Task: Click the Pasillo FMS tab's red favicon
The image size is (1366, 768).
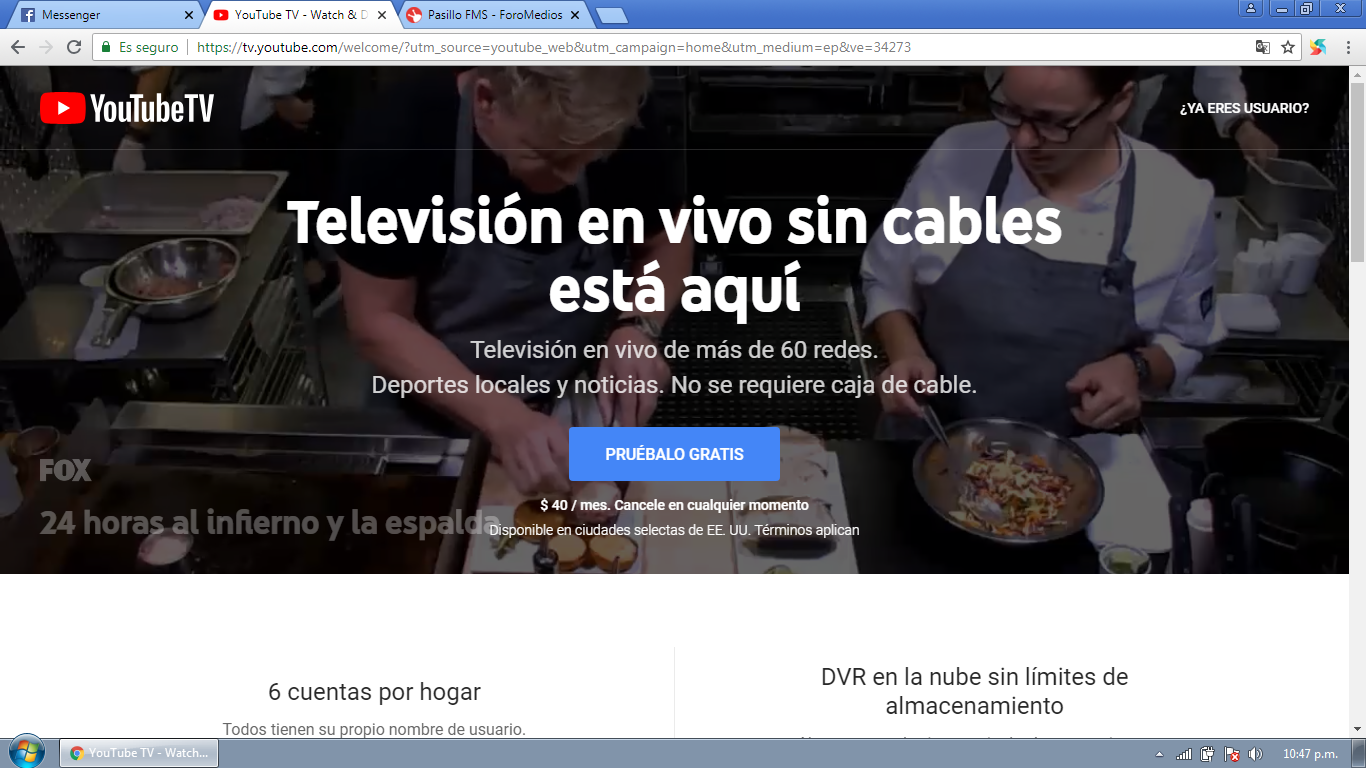Action: coord(413,15)
